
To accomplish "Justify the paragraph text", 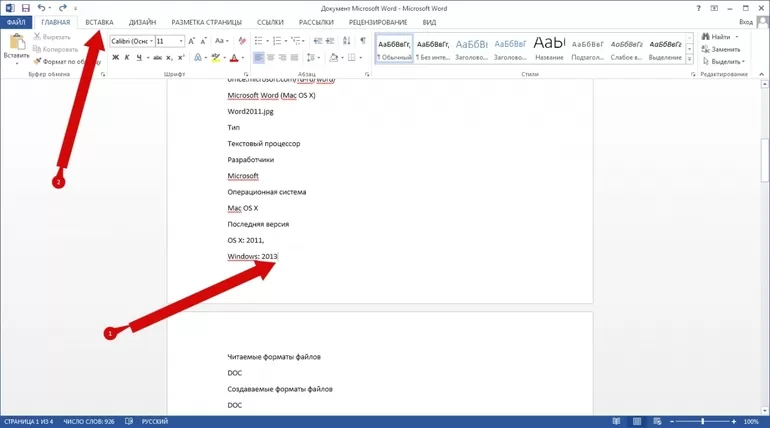I will [x=294, y=58].
